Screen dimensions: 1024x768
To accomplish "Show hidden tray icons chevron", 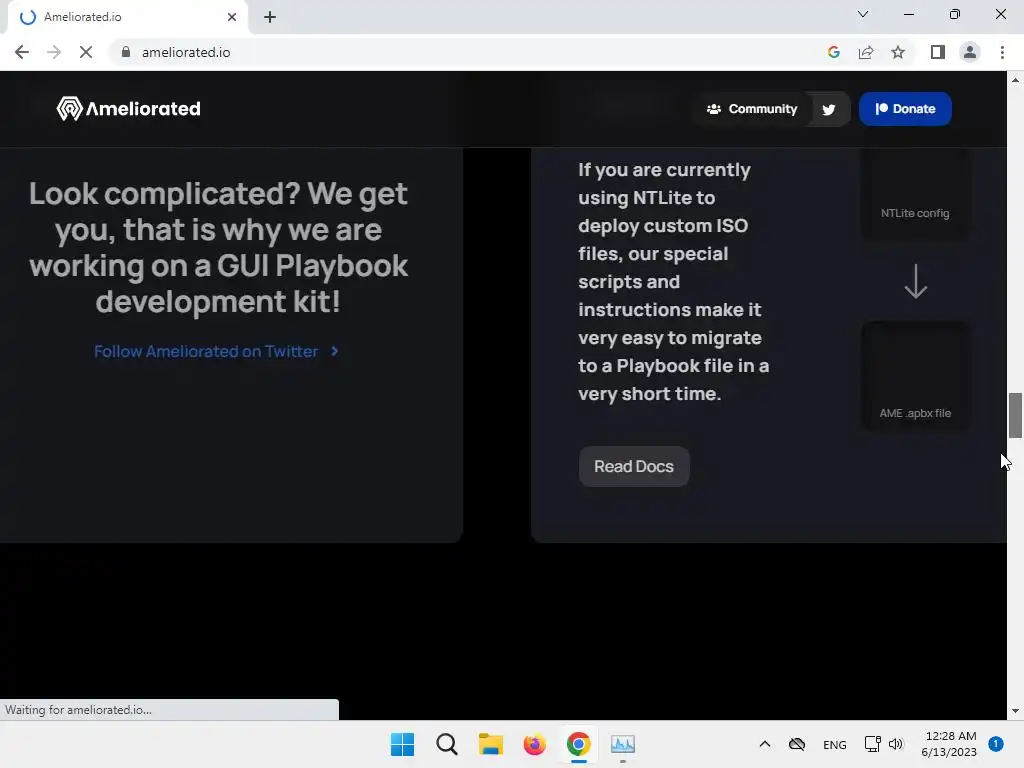I will pyautogui.click(x=765, y=744).
